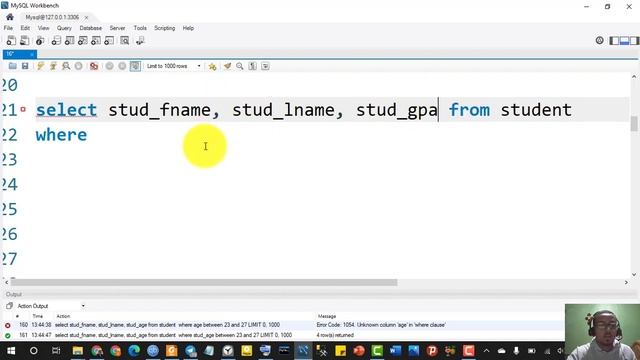Open Workbench preferences gear icon
Viewport: 640px width, 360px height.
[x=600, y=40]
